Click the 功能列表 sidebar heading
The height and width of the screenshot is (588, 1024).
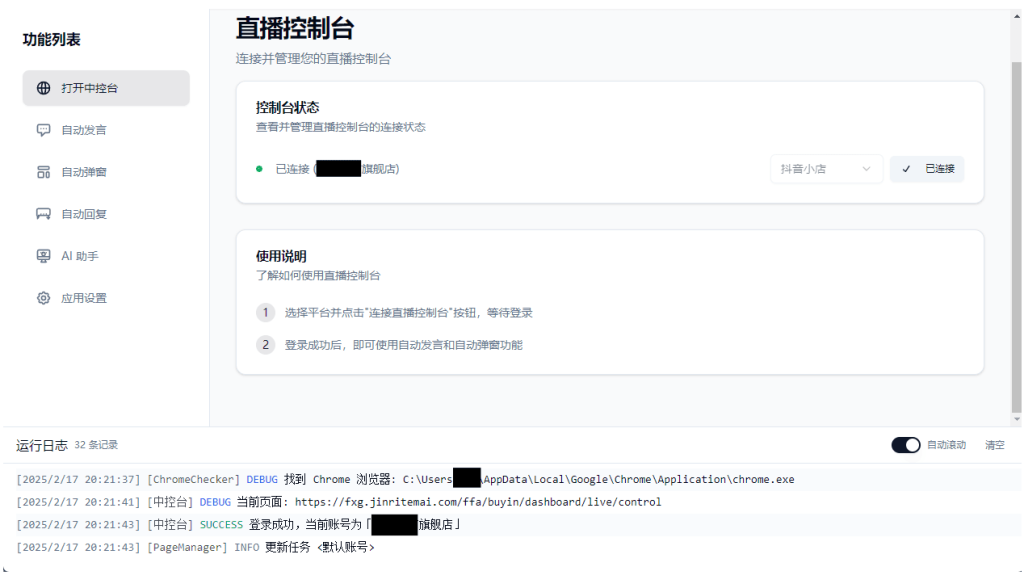[52, 40]
